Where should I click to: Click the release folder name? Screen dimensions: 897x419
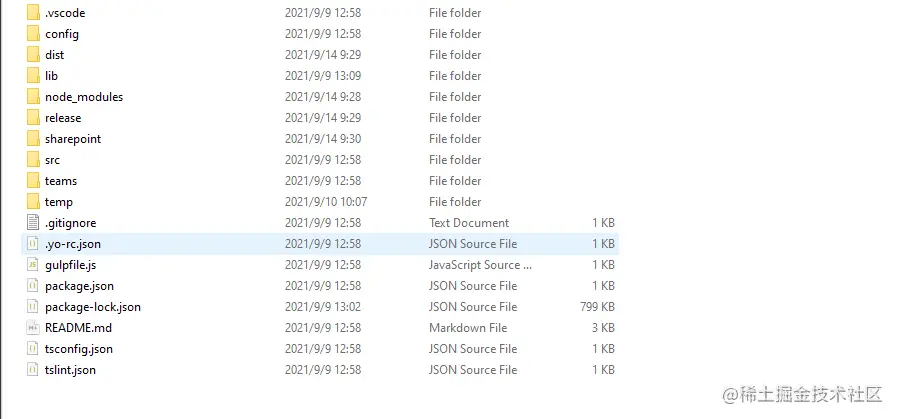coord(63,118)
